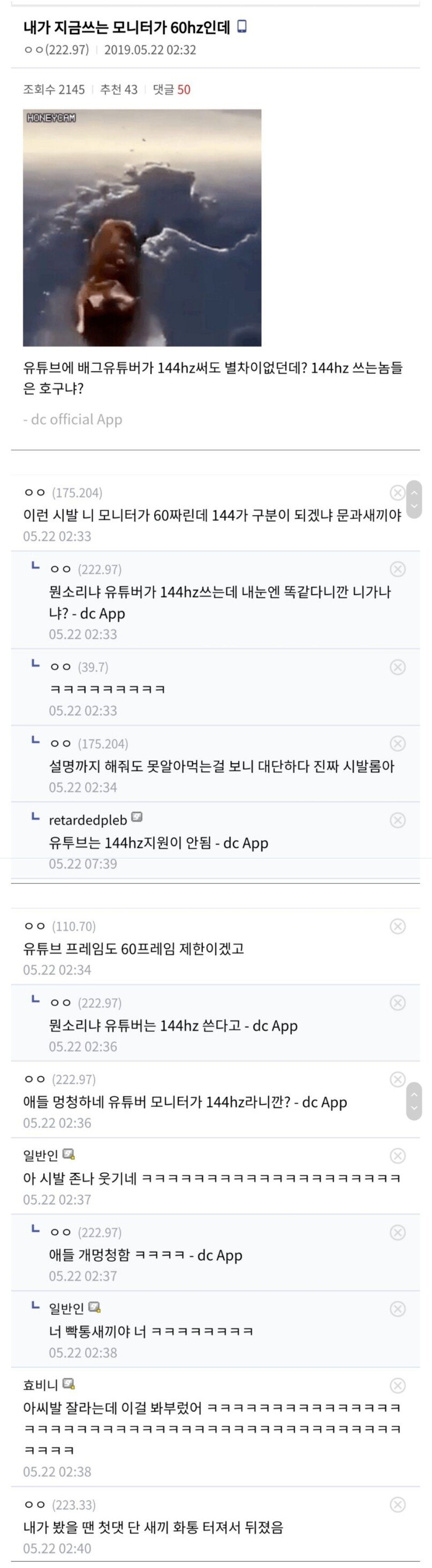
Task: Click the '추천 43' recommend count
Action: tap(119, 89)
